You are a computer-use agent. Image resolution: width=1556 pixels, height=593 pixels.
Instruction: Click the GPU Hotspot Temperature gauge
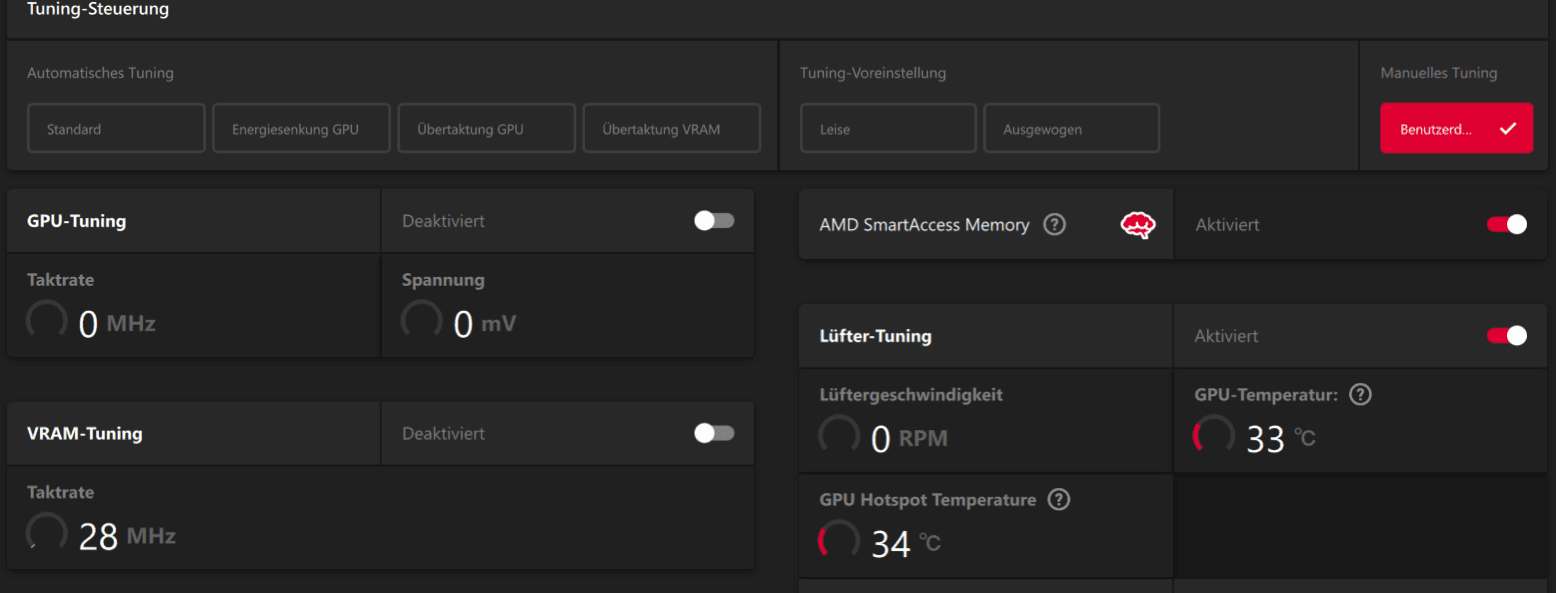click(x=839, y=541)
